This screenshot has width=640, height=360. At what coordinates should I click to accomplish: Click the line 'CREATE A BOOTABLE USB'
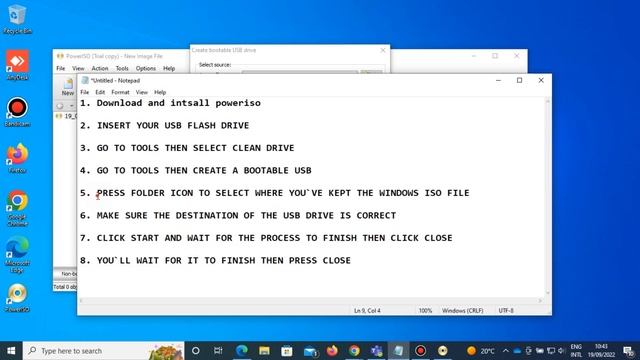[x=196, y=170]
